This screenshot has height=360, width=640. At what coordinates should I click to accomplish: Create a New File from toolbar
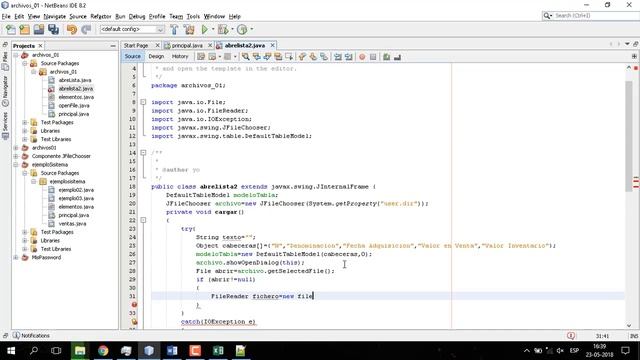[x=11, y=29]
